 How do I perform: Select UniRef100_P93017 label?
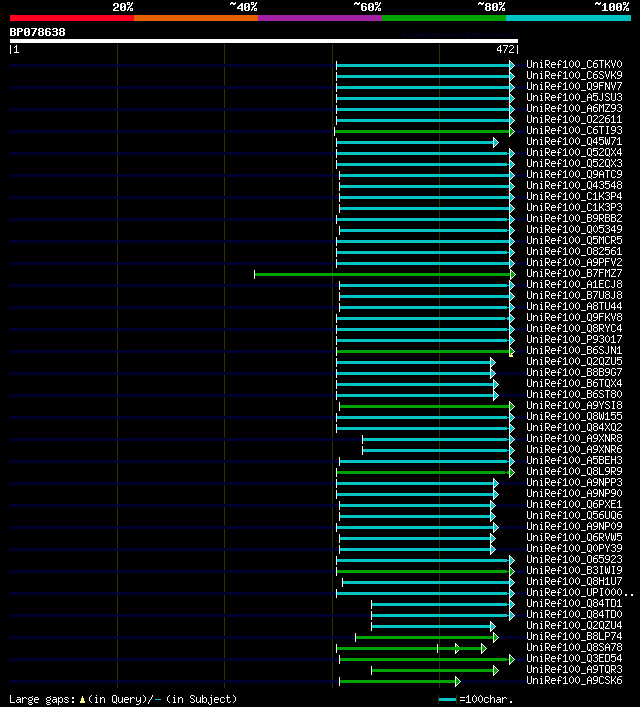(574, 340)
